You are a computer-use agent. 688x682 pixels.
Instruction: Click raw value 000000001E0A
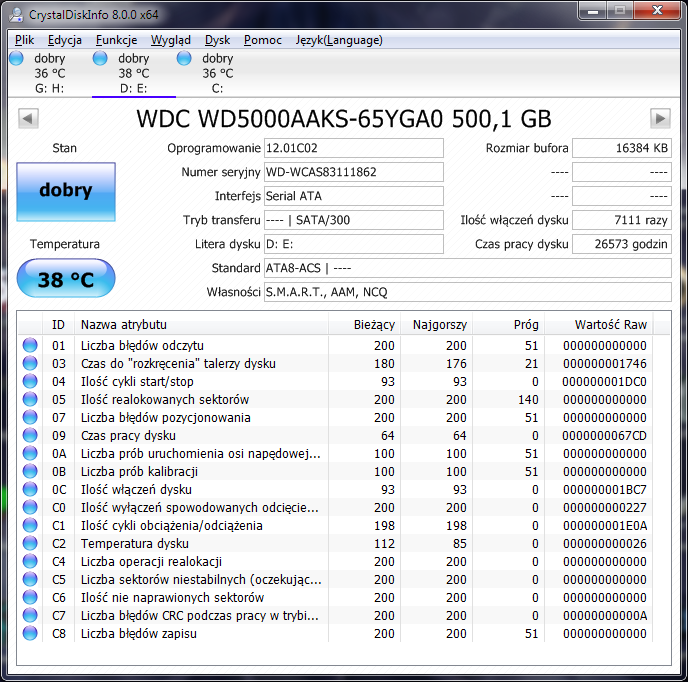pyautogui.click(x=605, y=526)
